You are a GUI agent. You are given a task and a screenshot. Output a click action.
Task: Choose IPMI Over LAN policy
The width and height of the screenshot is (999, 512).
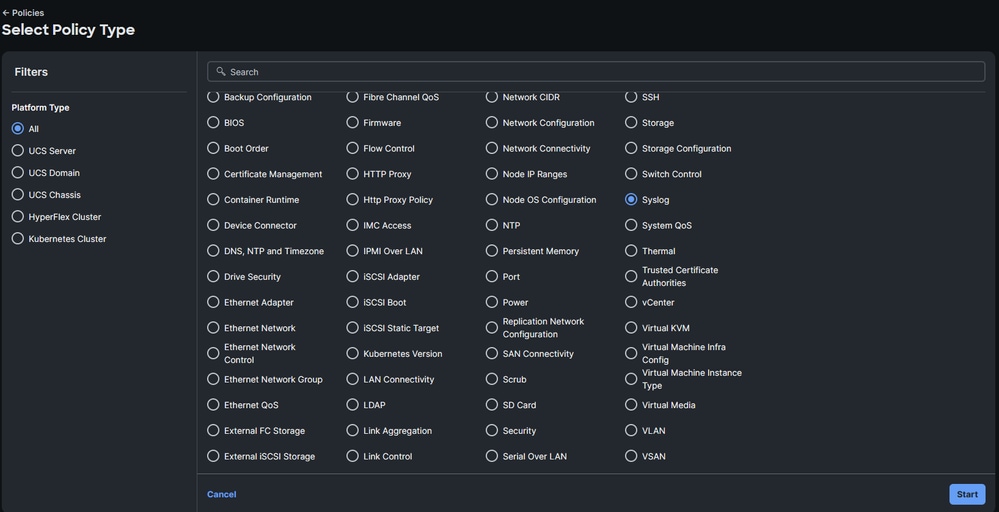coord(352,251)
